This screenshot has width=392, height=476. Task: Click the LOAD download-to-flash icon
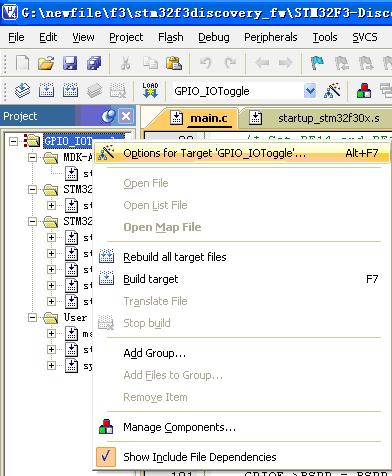tap(150, 90)
